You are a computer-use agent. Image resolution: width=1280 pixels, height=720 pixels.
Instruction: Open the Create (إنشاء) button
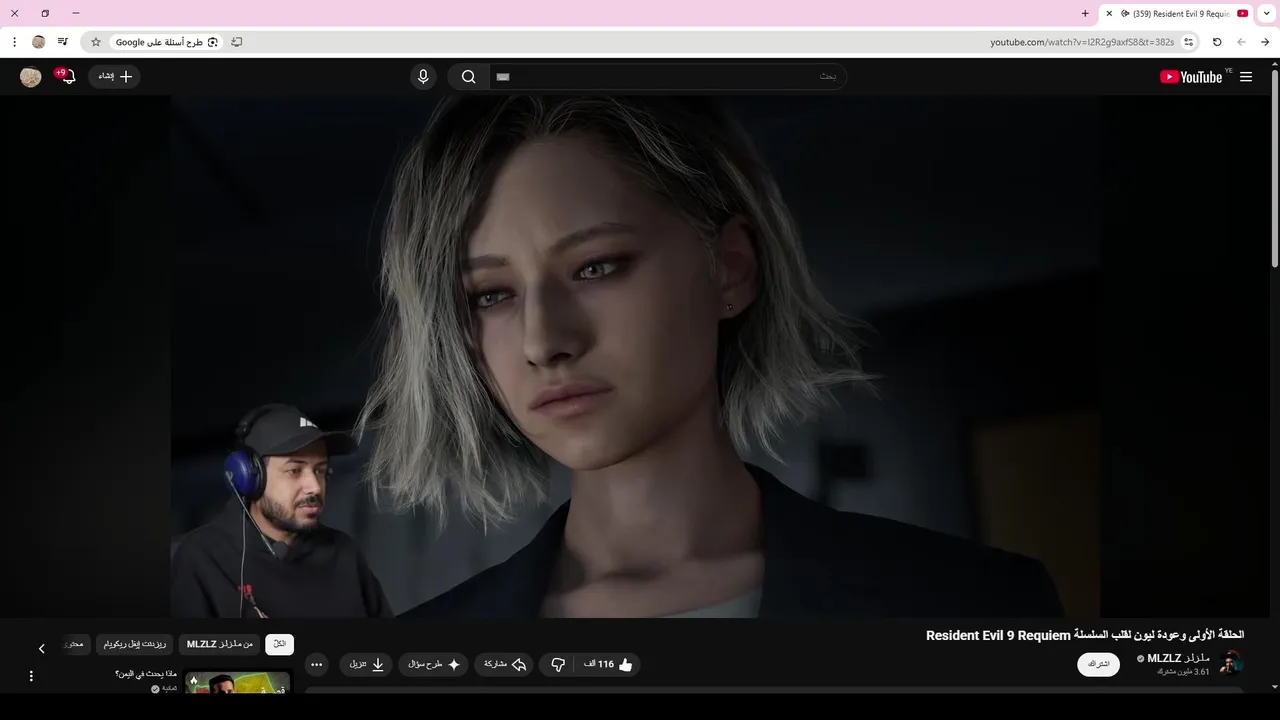(x=115, y=76)
